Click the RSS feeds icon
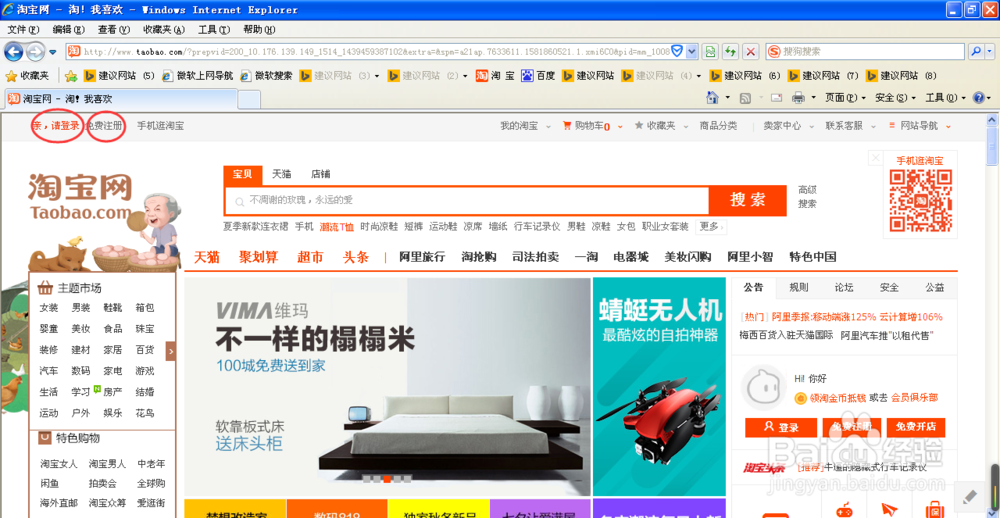The image size is (1000, 518). click(x=745, y=98)
